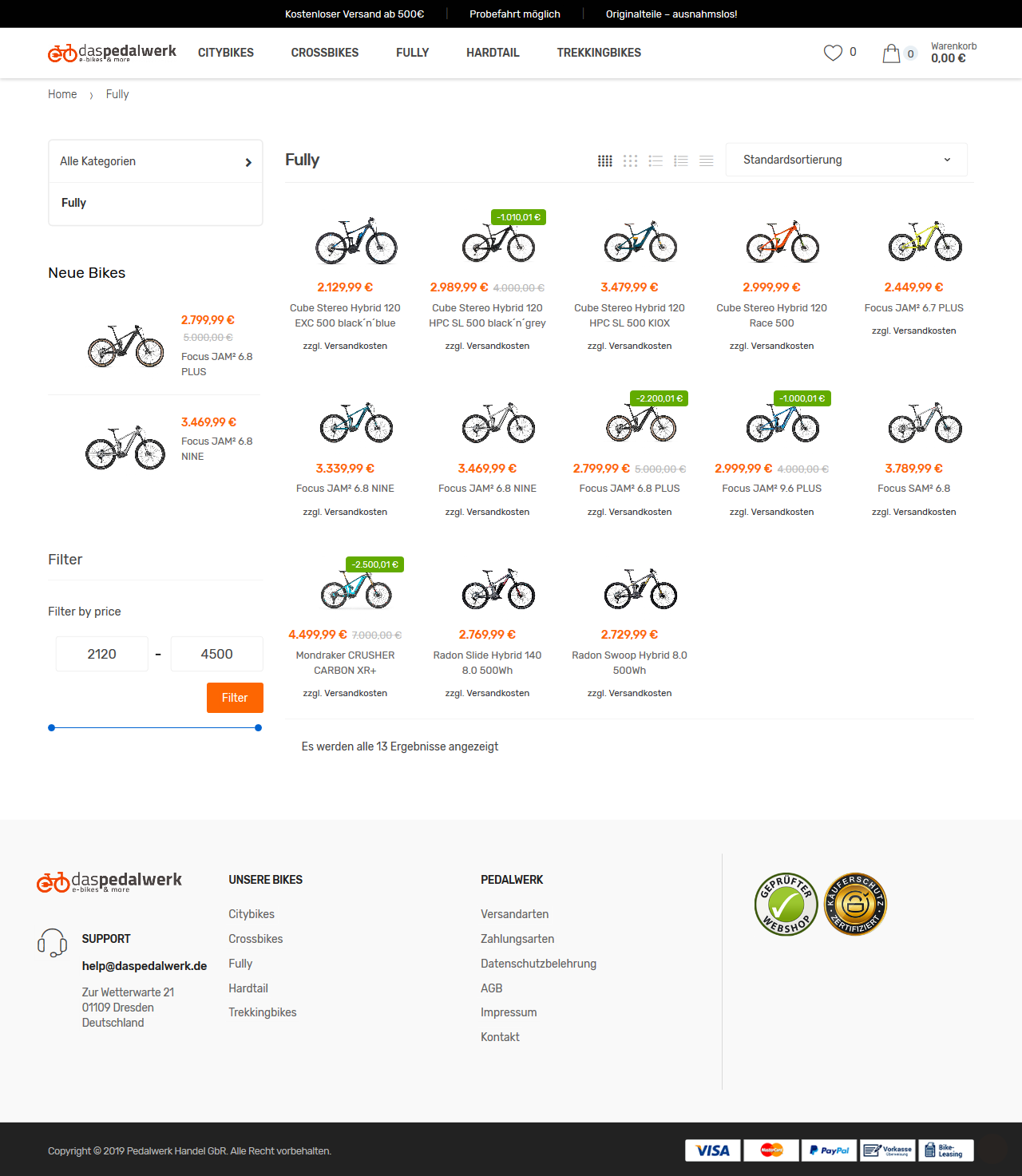Open Cube Stereo Hybrid 120 HPC SL 500 KIOX title
The image size is (1022, 1176).
click(629, 315)
